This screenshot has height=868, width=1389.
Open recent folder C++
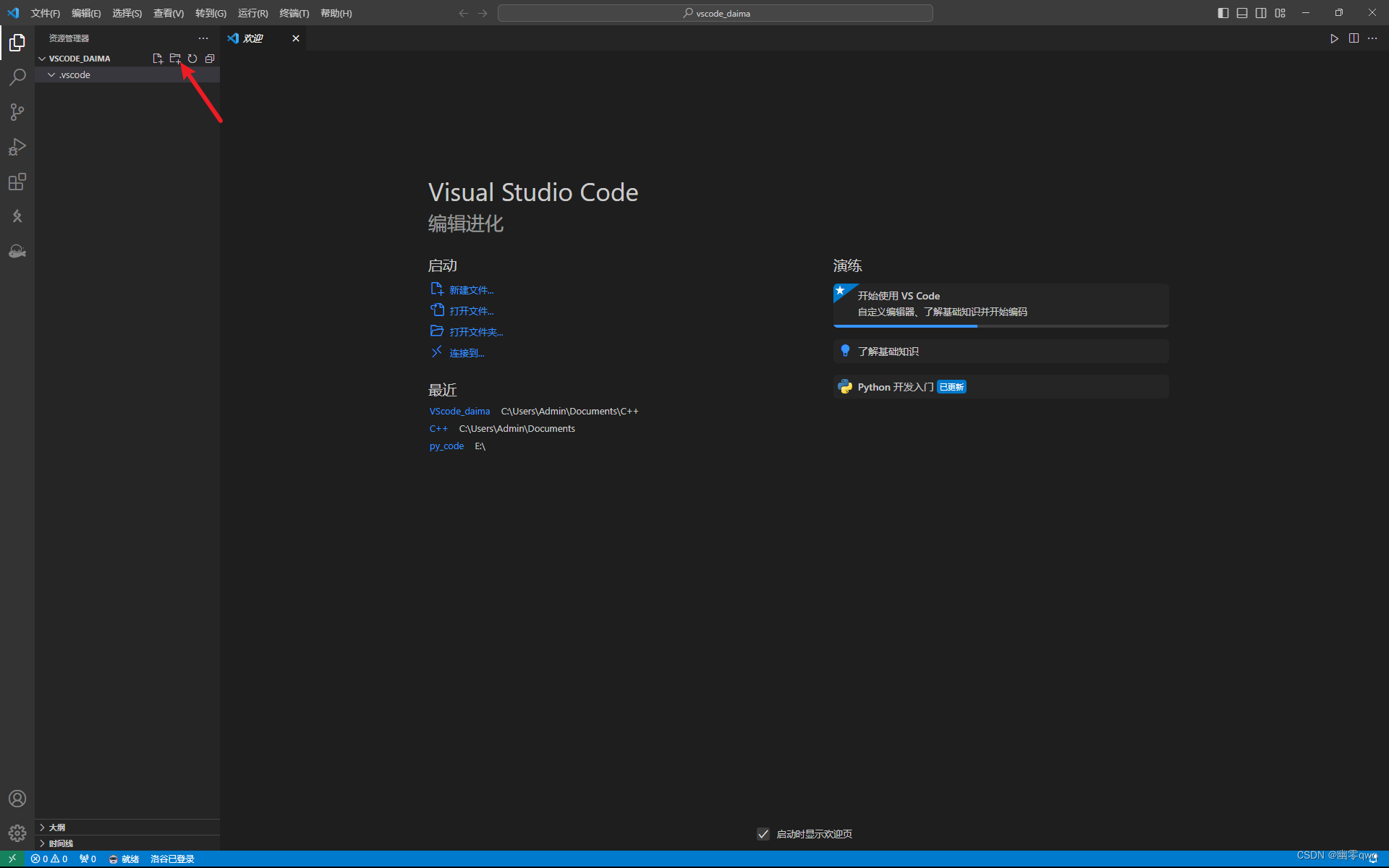438,429
